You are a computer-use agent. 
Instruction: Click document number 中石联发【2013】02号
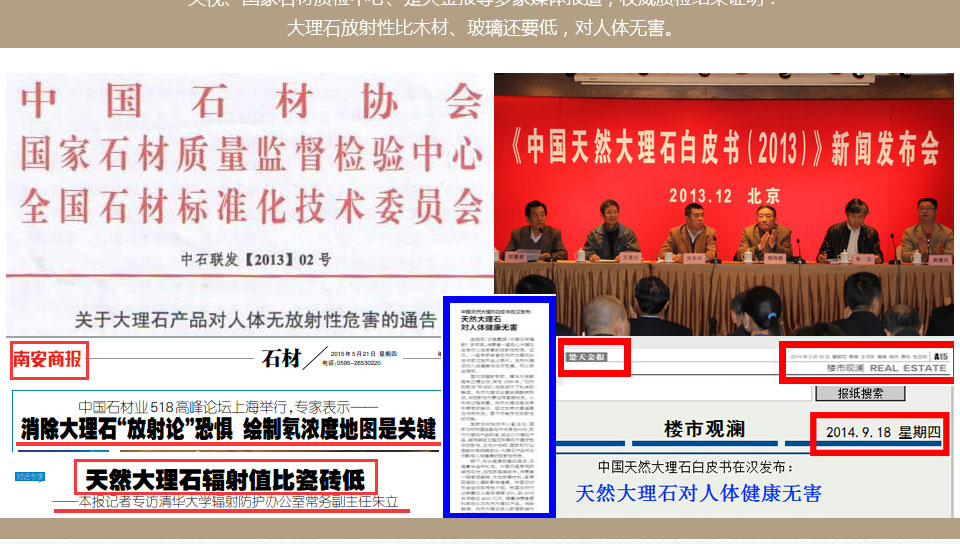pos(256,259)
